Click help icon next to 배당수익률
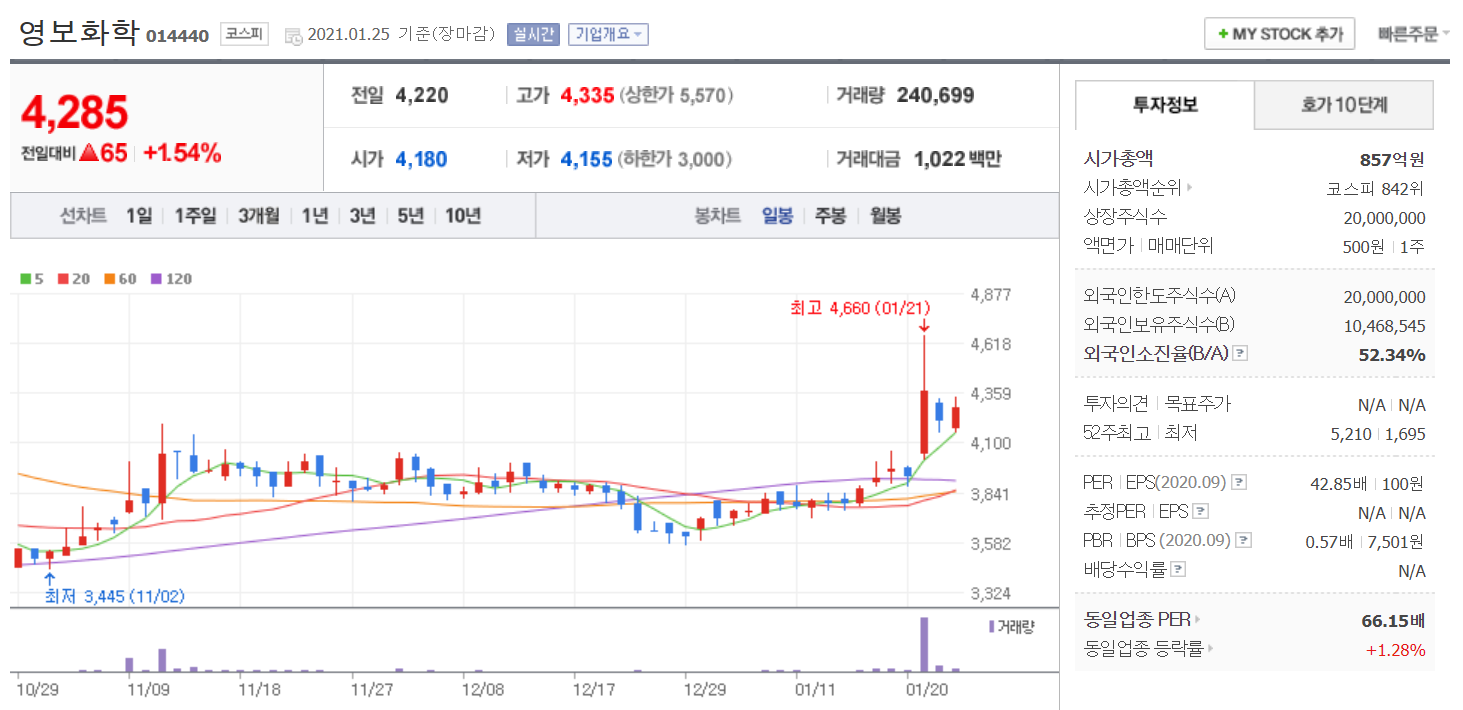This screenshot has height=710, width=1463. click(x=1178, y=570)
